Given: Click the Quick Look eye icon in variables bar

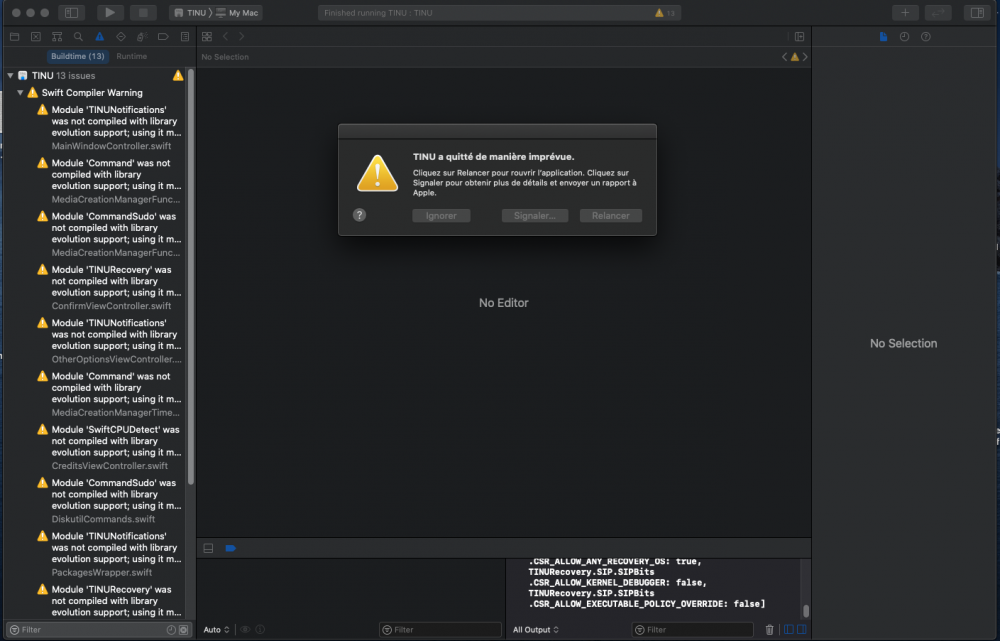Looking at the screenshot, I should pyautogui.click(x=246, y=630).
